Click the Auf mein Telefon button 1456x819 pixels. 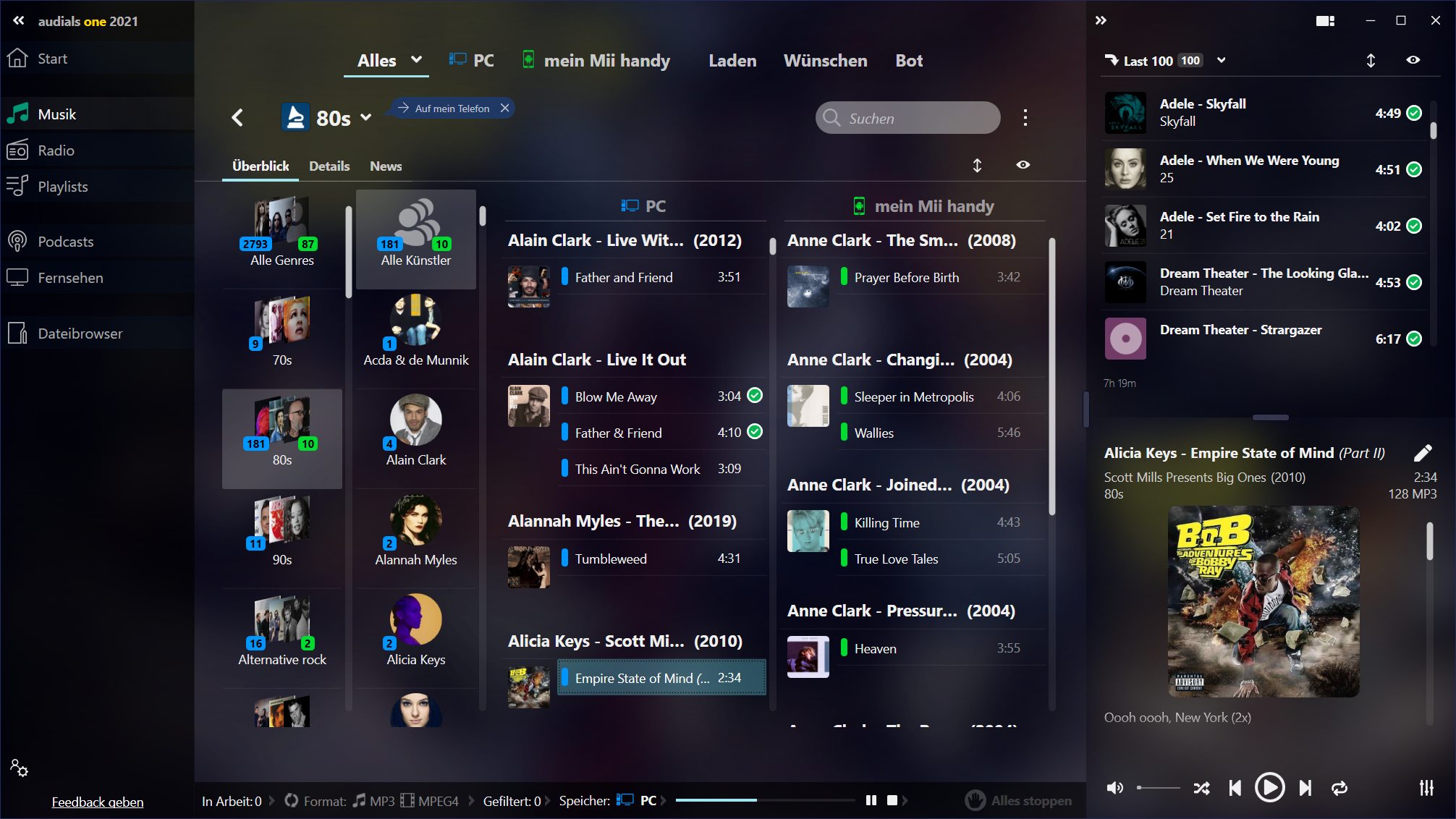[x=444, y=108]
